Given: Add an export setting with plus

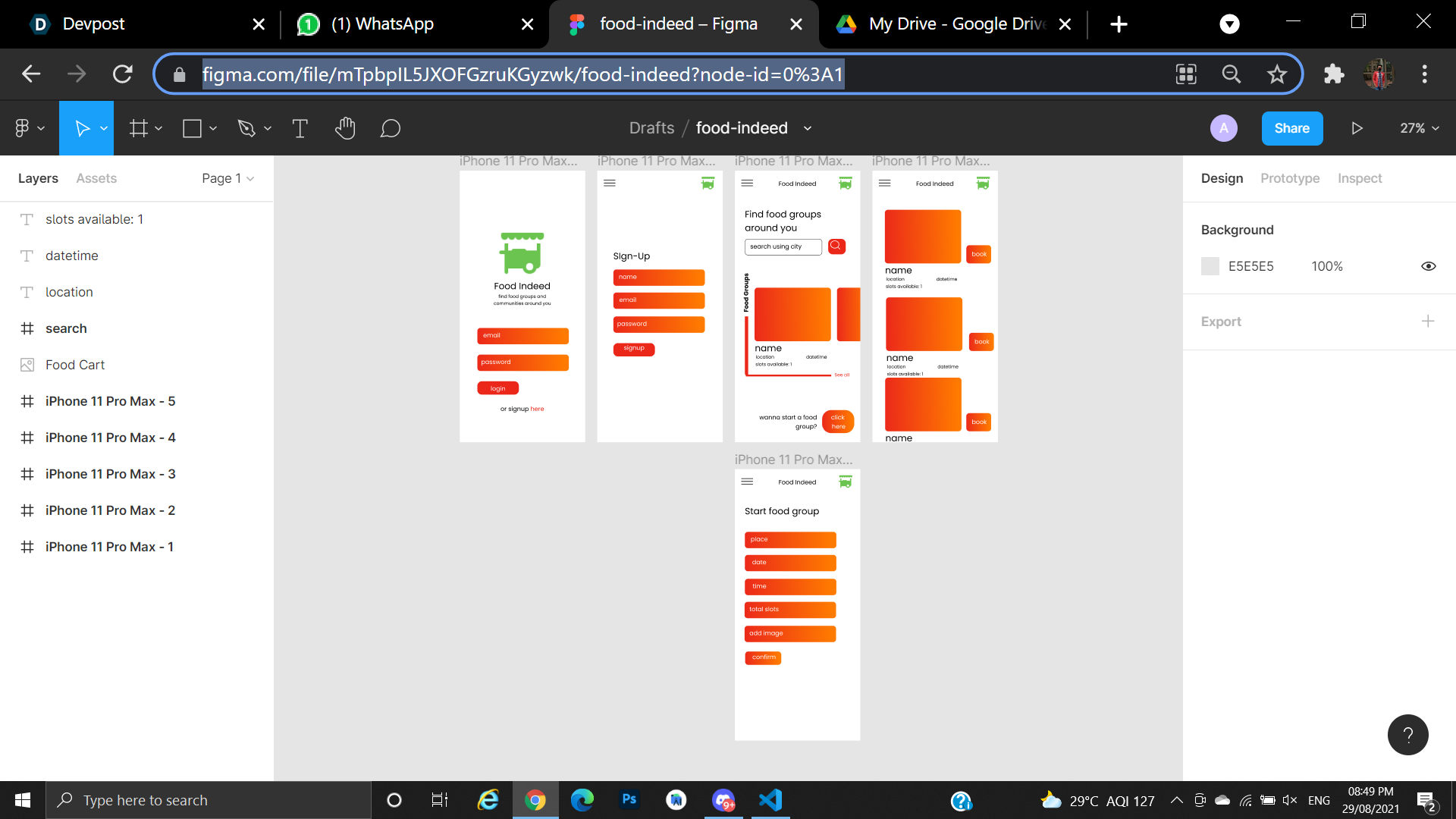Looking at the screenshot, I should coord(1427,322).
